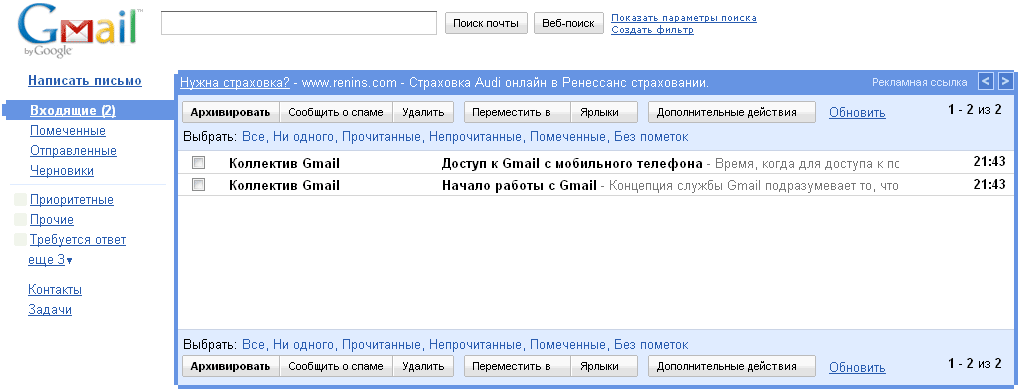Open 'Создать фильтр' link

[652, 30]
